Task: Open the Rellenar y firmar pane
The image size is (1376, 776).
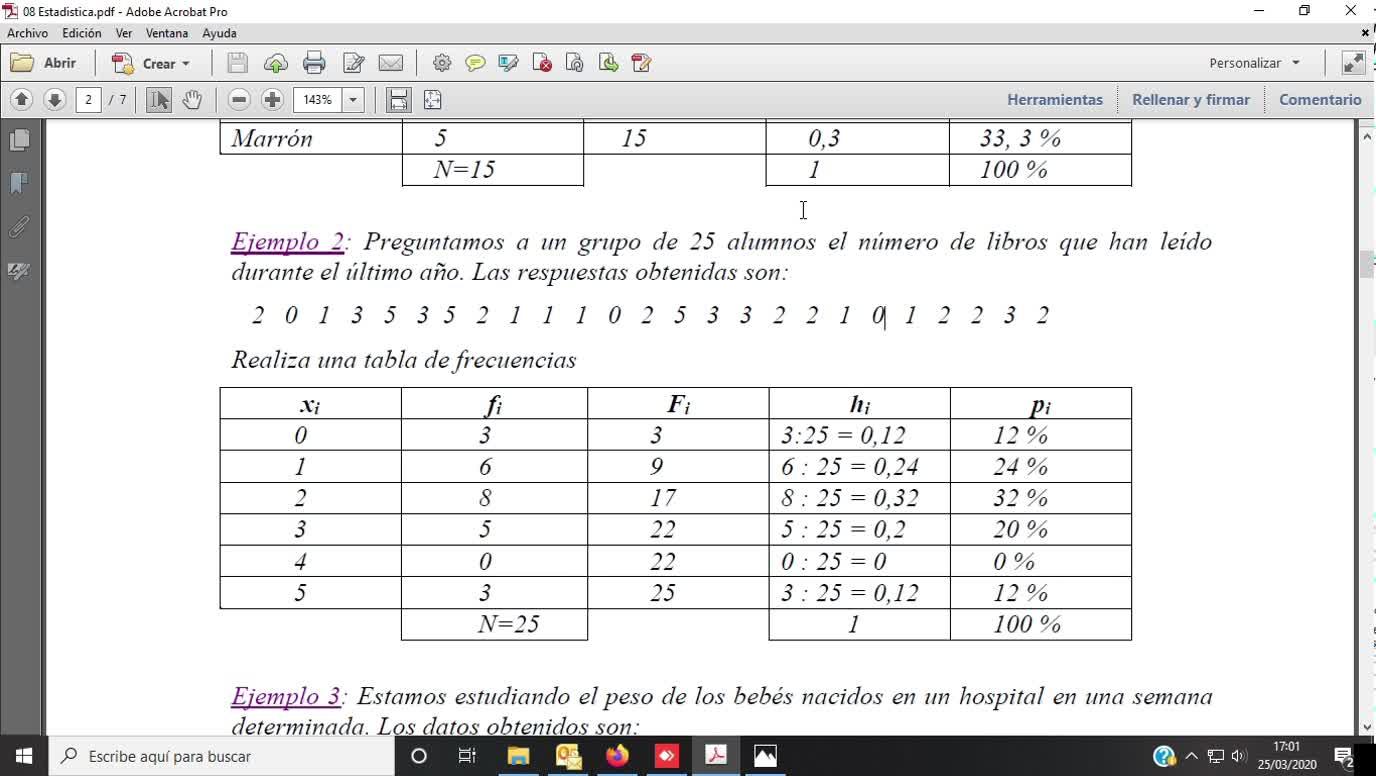Action: (1191, 99)
